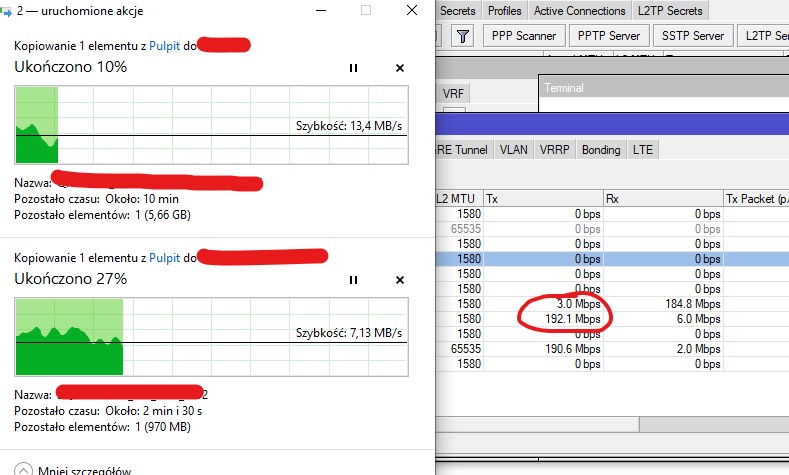Open the VRF tab
This screenshot has height=475, width=789.
point(453,94)
